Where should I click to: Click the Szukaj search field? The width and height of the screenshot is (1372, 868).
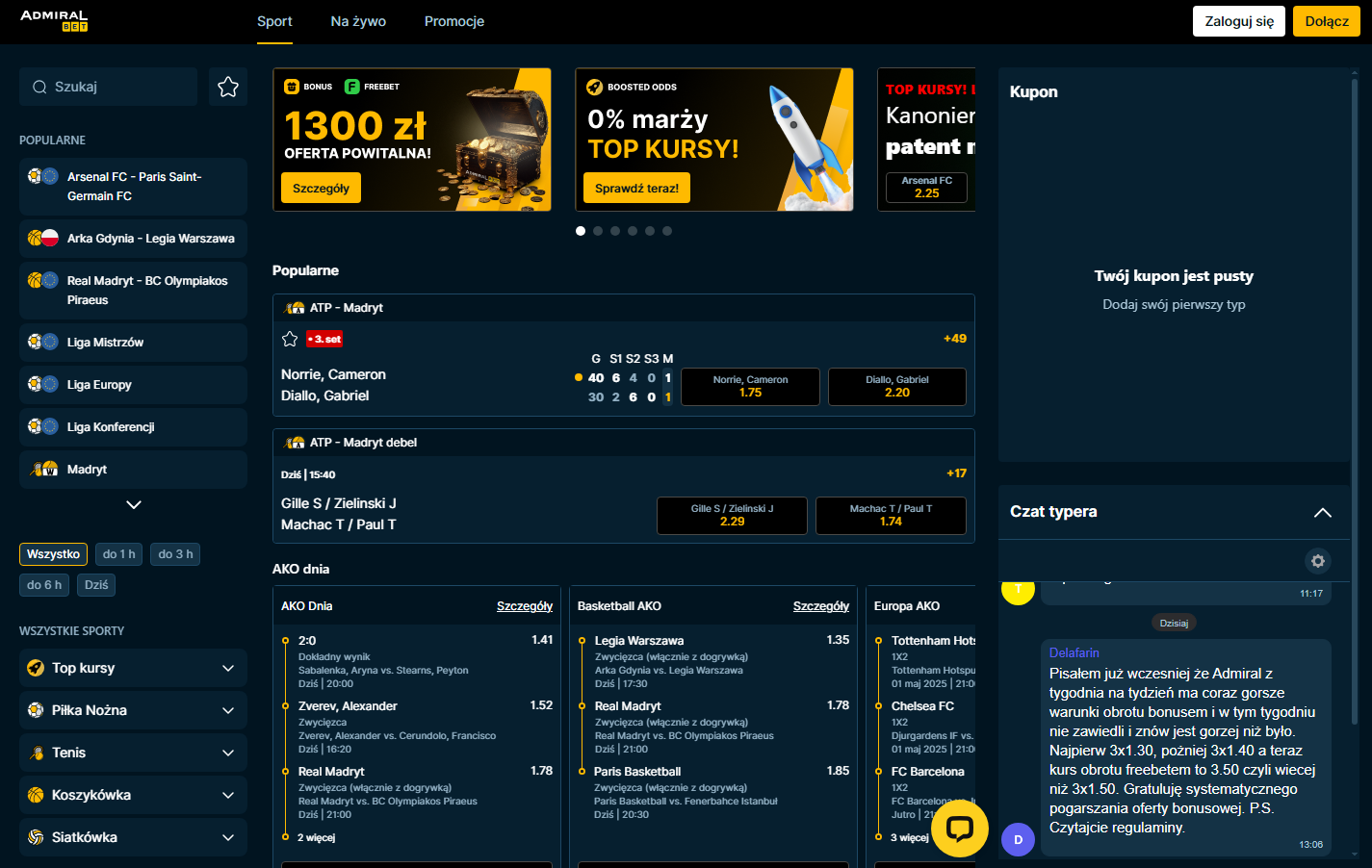tap(108, 87)
